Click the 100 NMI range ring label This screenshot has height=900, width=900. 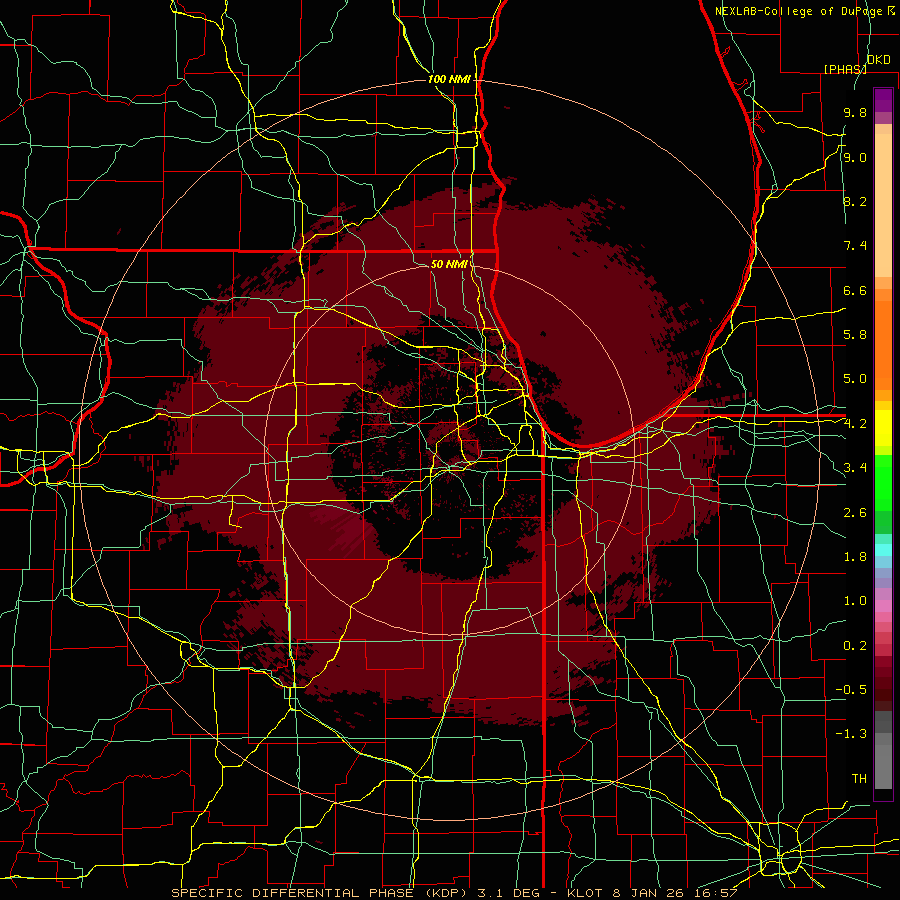click(449, 79)
